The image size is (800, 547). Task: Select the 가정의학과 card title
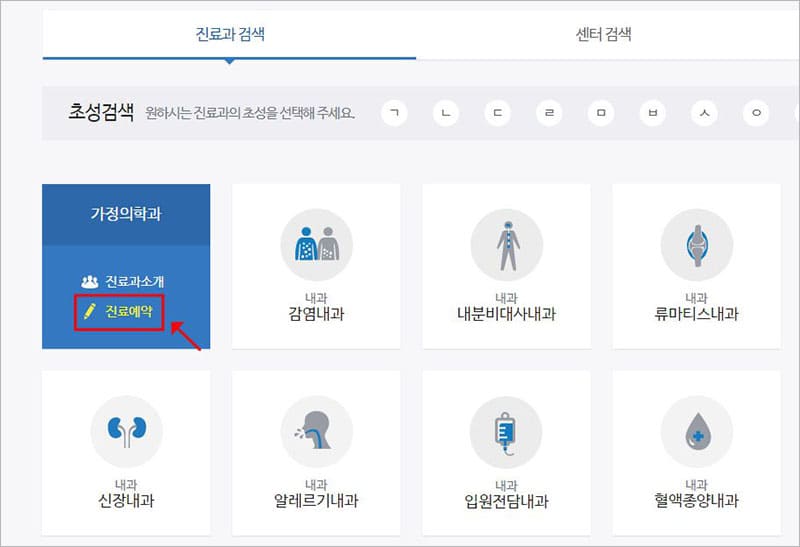126,214
